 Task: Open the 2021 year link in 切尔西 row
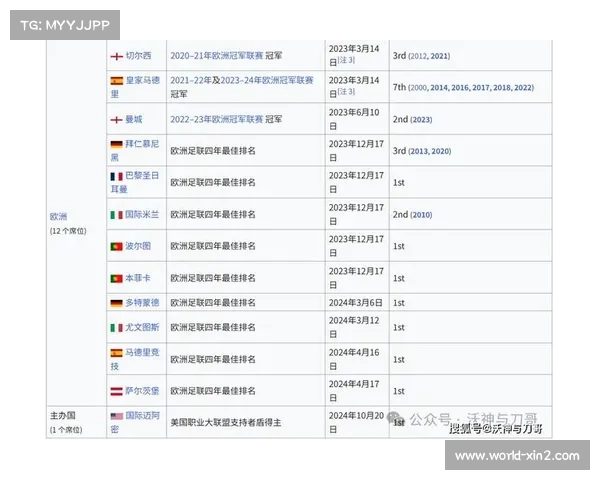[439, 56]
